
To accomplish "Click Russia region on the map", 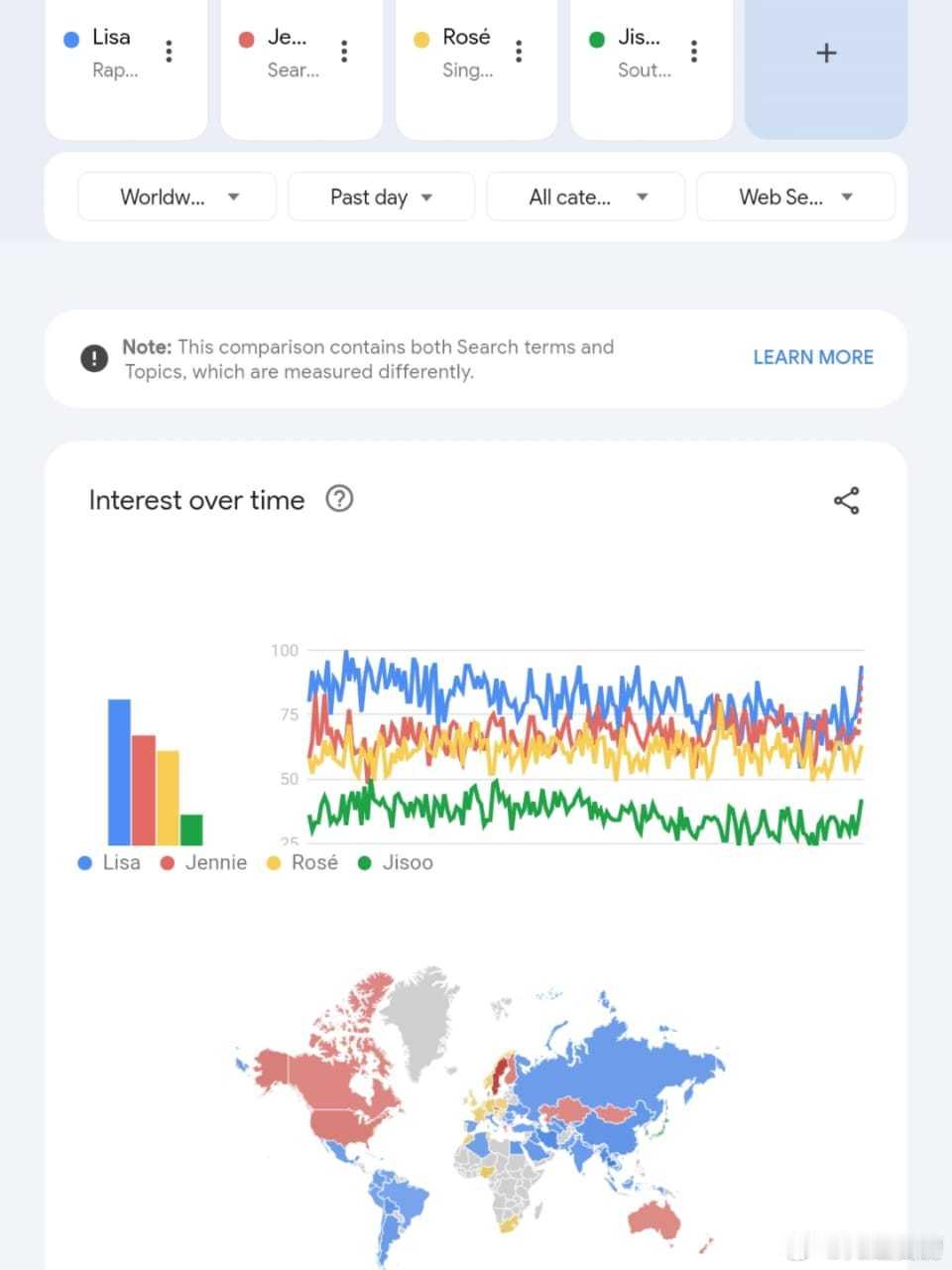I will (x=625, y=1062).
